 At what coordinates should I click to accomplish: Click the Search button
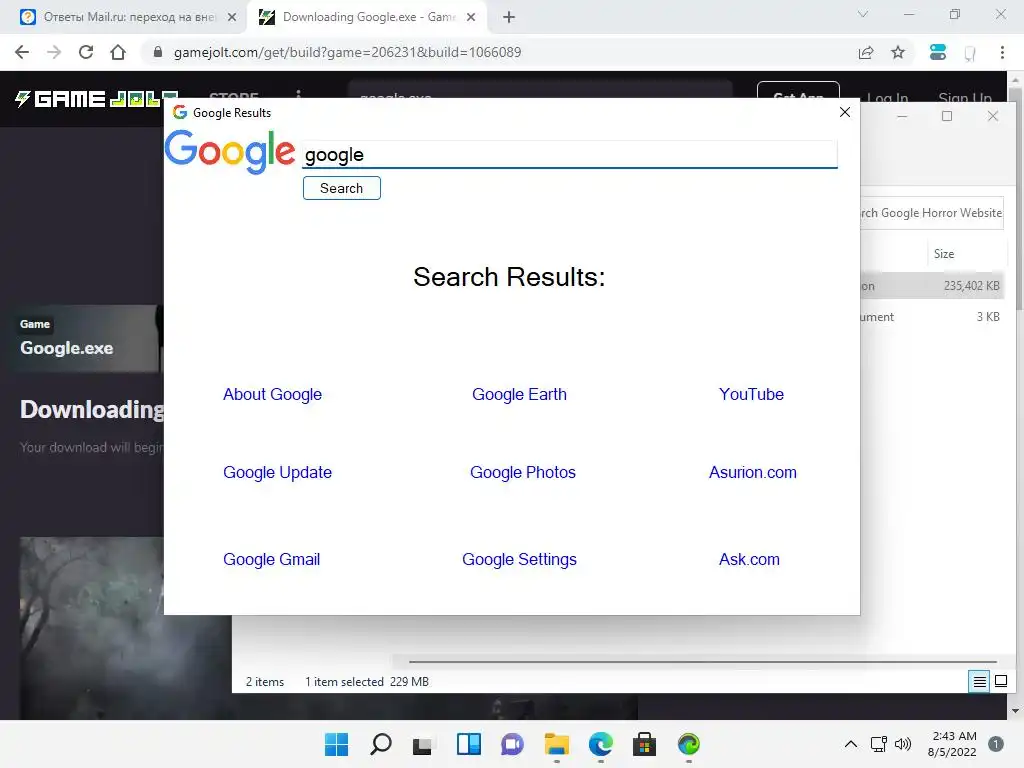pyautogui.click(x=342, y=188)
